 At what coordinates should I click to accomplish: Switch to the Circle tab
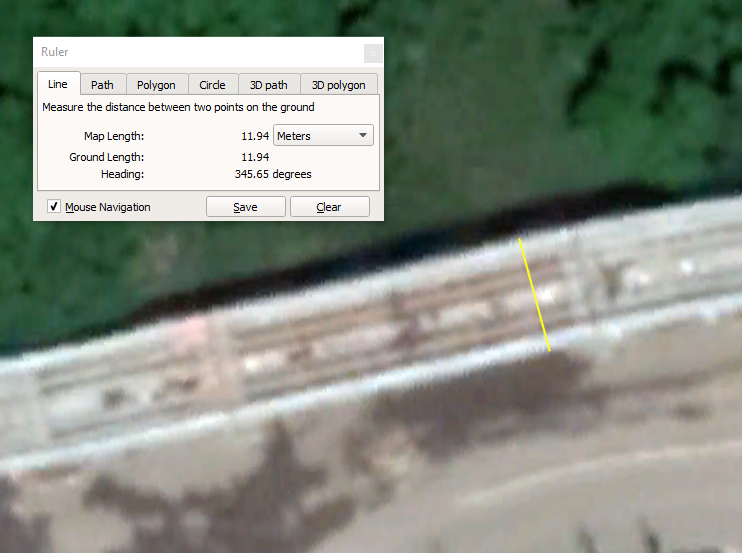(x=212, y=85)
